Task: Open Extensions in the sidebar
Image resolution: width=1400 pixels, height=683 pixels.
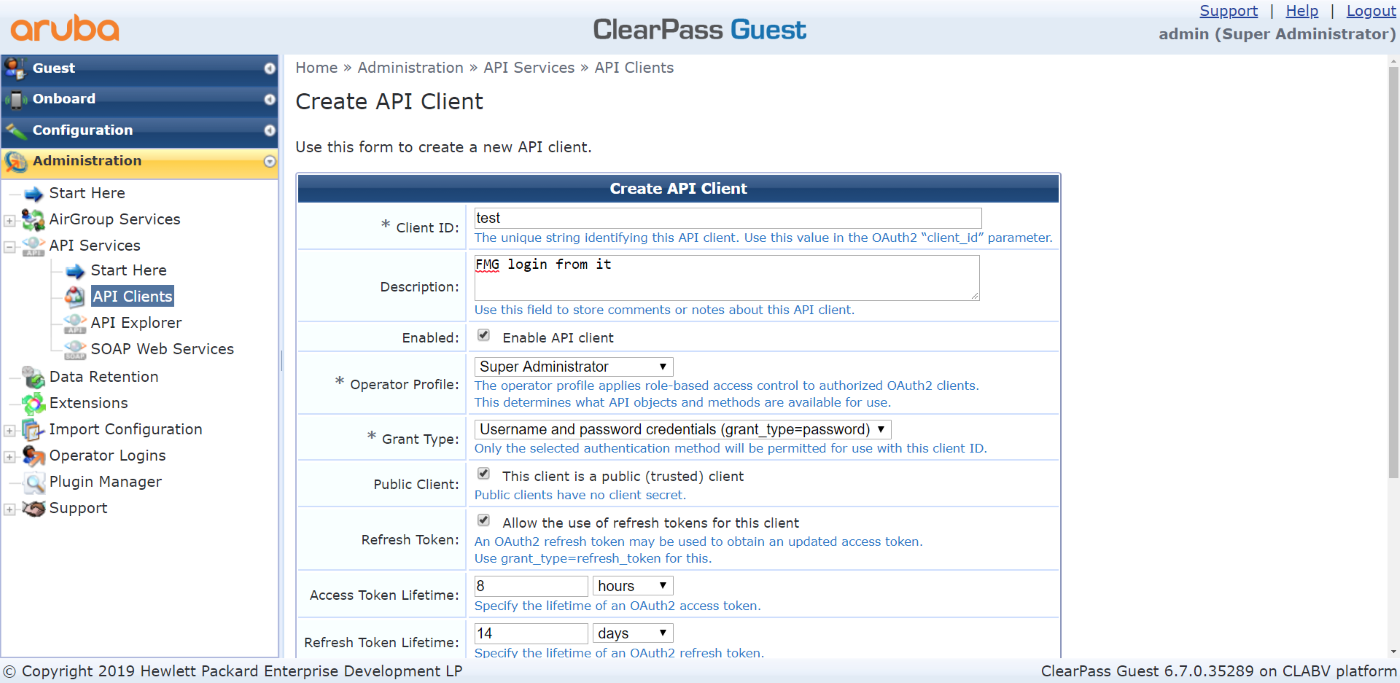Action: click(89, 403)
